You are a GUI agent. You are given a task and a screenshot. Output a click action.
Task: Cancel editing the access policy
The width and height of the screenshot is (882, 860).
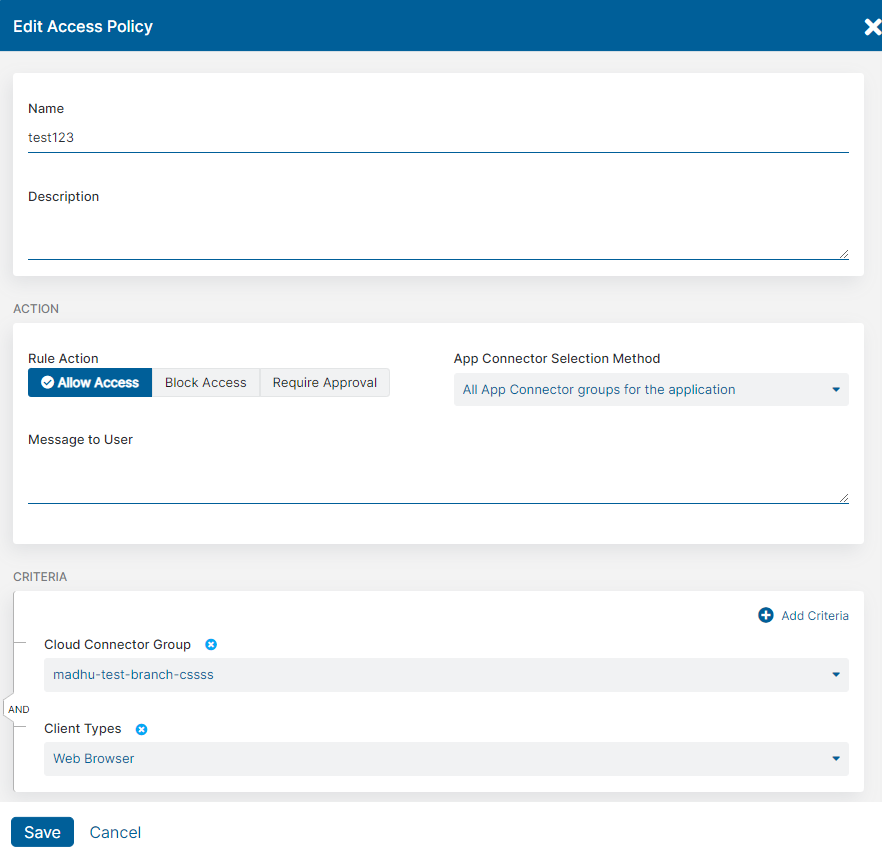(x=114, y=831)
